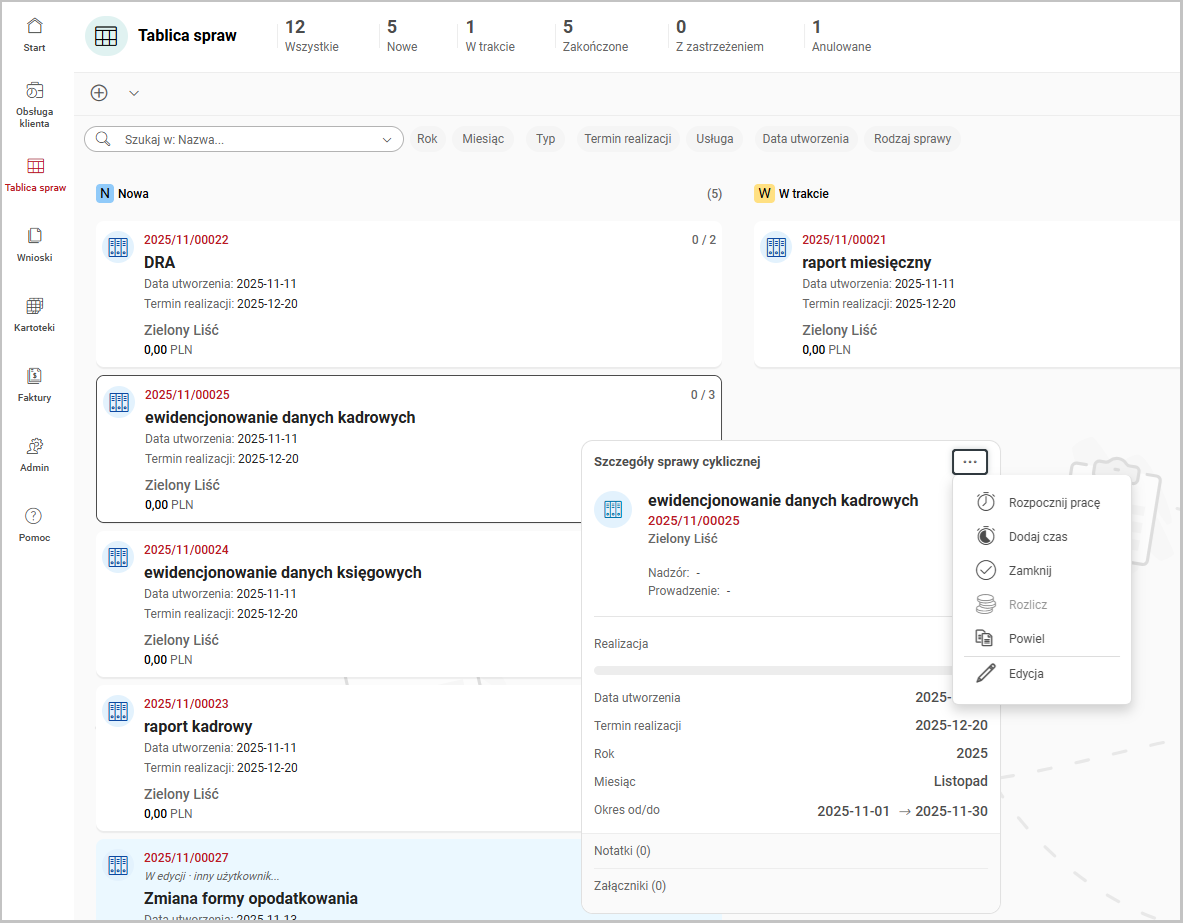Click the Rodzaj sprawy filter chip
The width and height of the screenshot is (1183, 923).
tap(912, 139)
